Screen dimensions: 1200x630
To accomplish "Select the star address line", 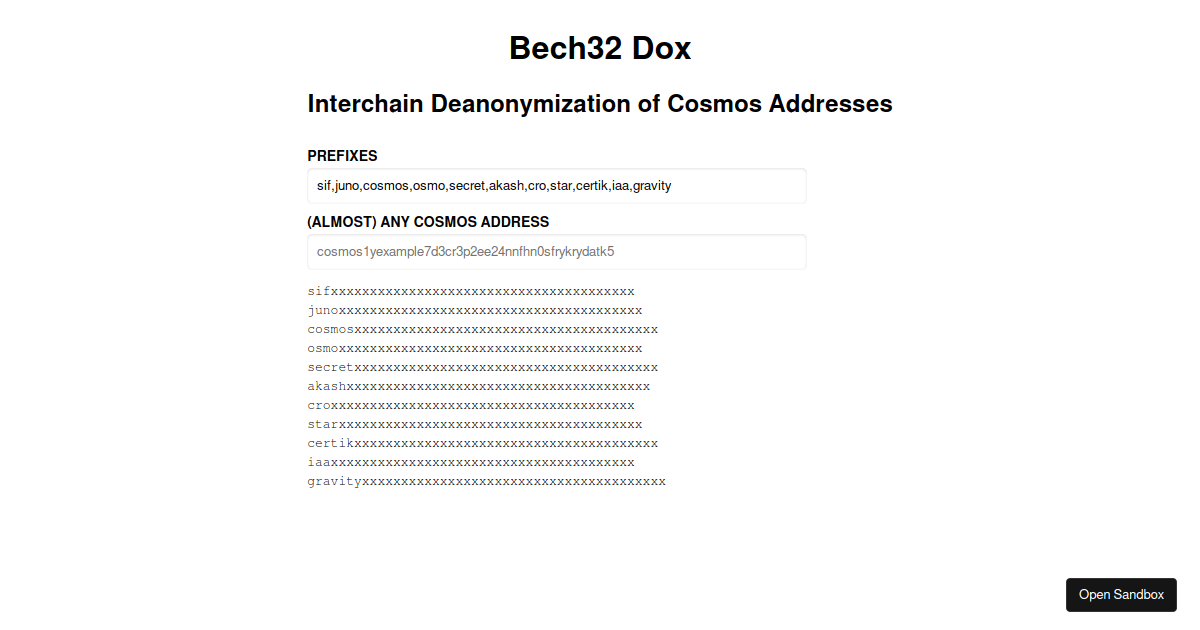I will [x=474, y=424].
